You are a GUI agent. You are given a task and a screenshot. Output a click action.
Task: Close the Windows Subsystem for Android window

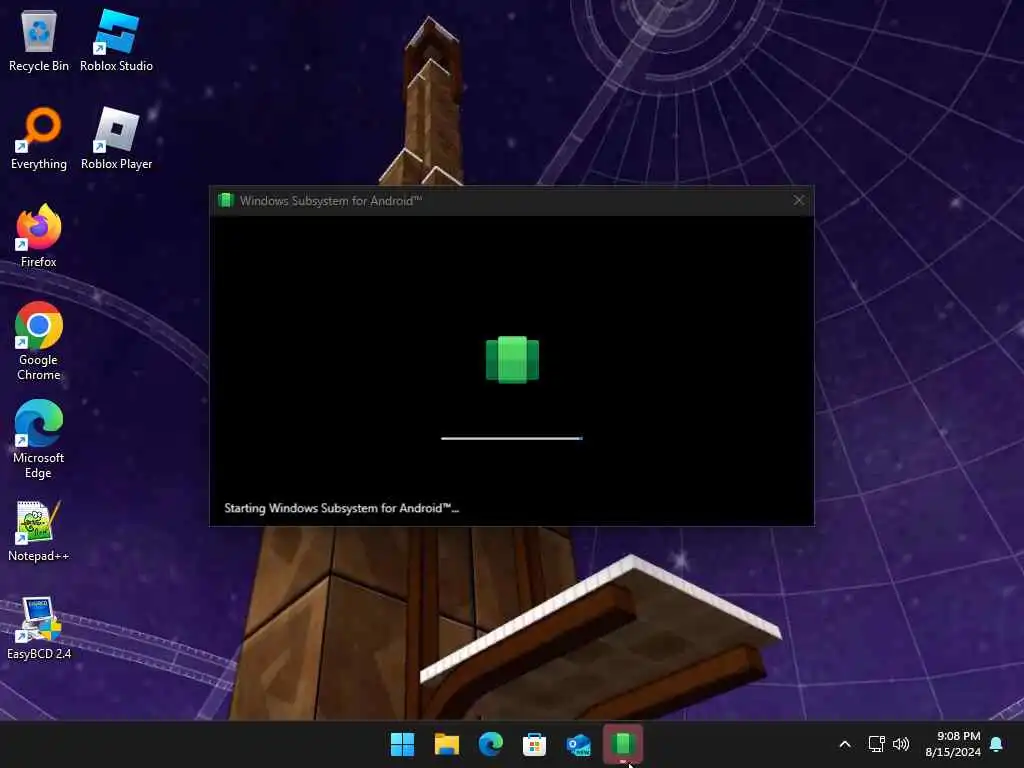(x=799, y=200)
